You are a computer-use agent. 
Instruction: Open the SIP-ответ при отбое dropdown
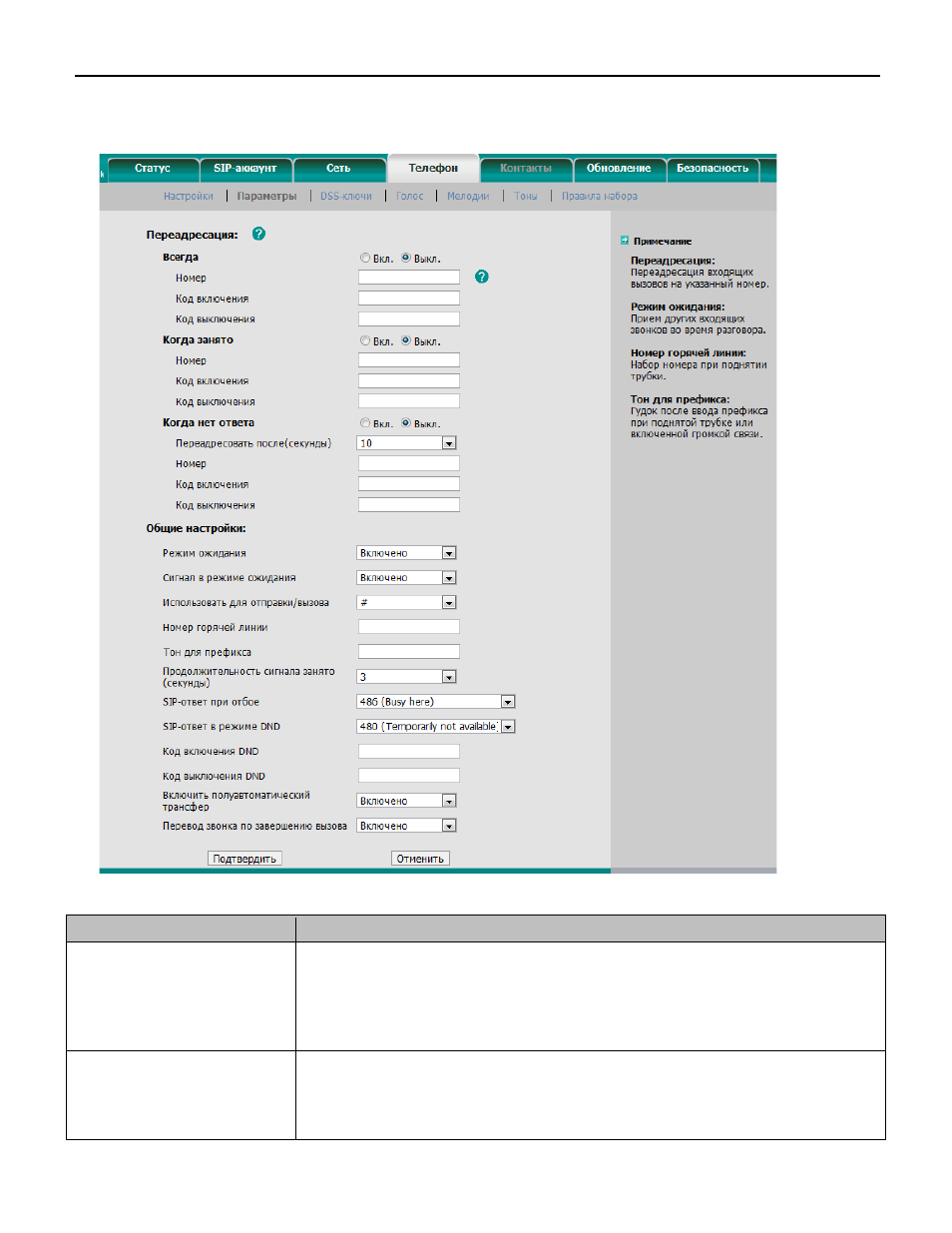[436, 702]
